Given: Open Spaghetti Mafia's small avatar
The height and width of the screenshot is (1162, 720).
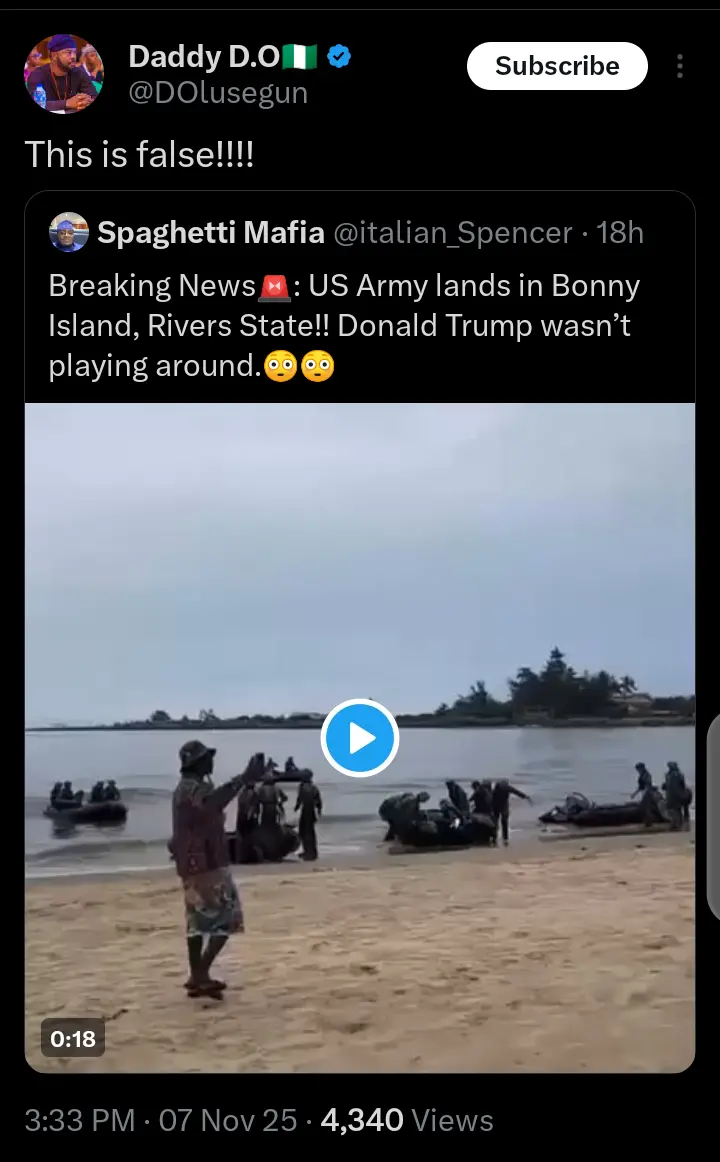Looking at the screenshot, I should [69, 233].
